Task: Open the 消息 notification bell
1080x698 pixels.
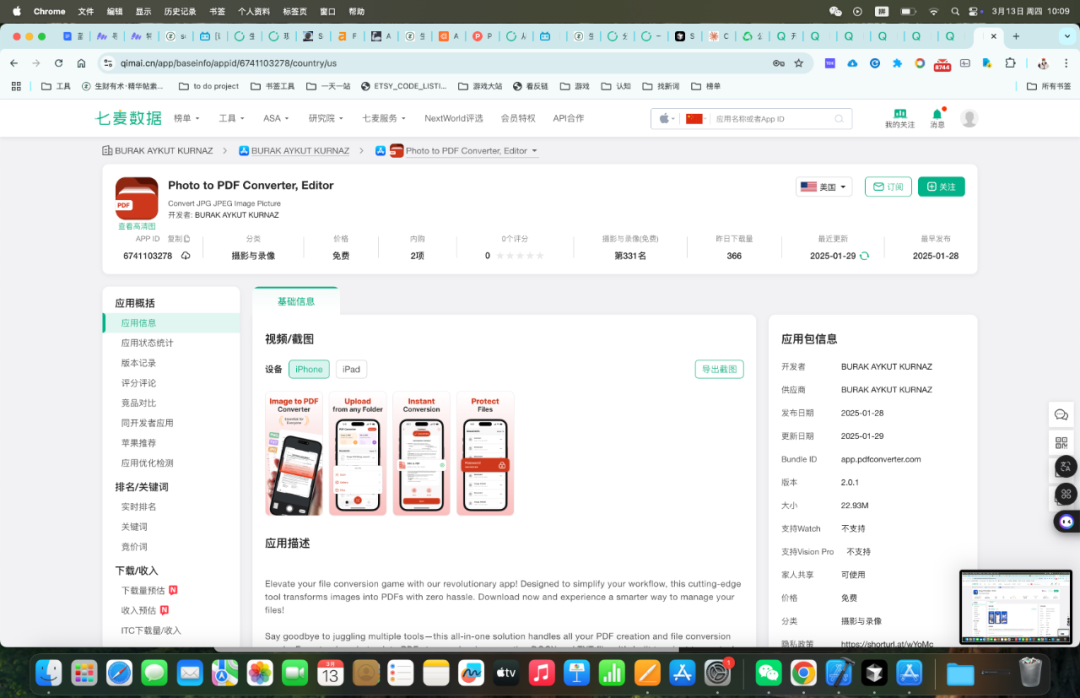Action: click(937, 114)
